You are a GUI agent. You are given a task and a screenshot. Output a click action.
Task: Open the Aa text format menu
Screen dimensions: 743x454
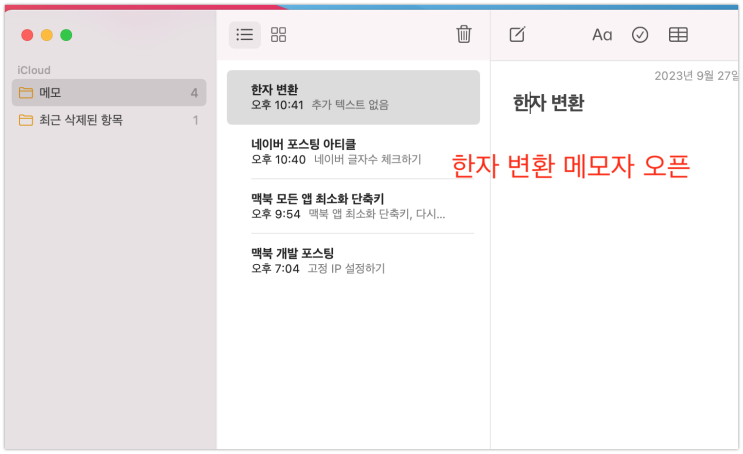point(602,35)
